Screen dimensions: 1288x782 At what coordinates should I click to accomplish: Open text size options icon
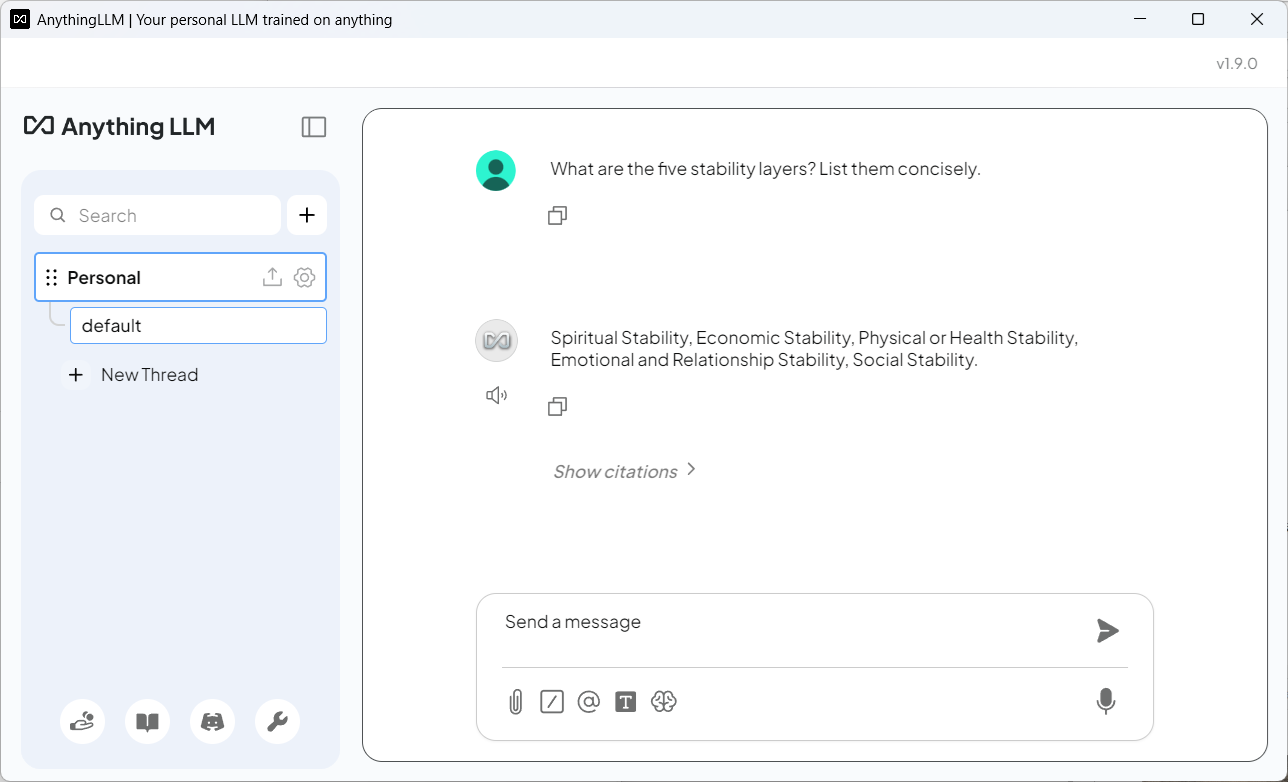pyautogui.click(x=626, y=702)
